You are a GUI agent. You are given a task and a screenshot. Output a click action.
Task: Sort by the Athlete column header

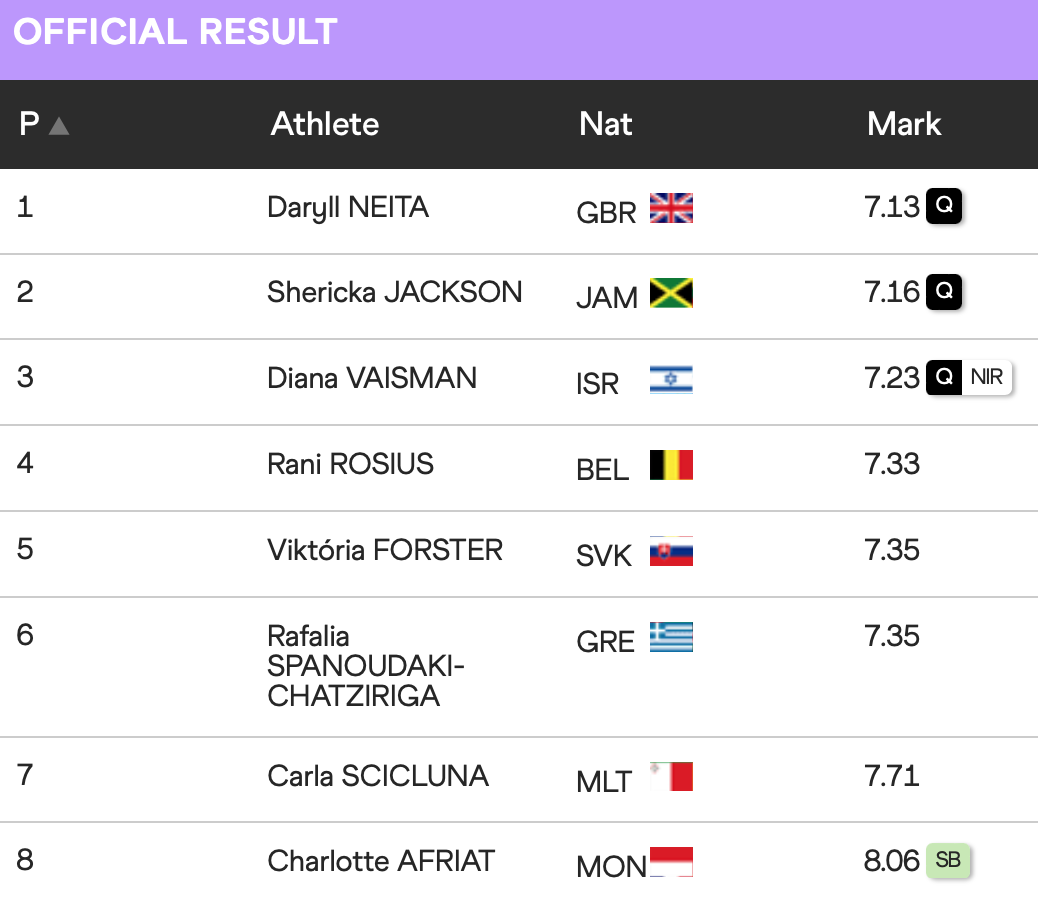coord(325,124)
